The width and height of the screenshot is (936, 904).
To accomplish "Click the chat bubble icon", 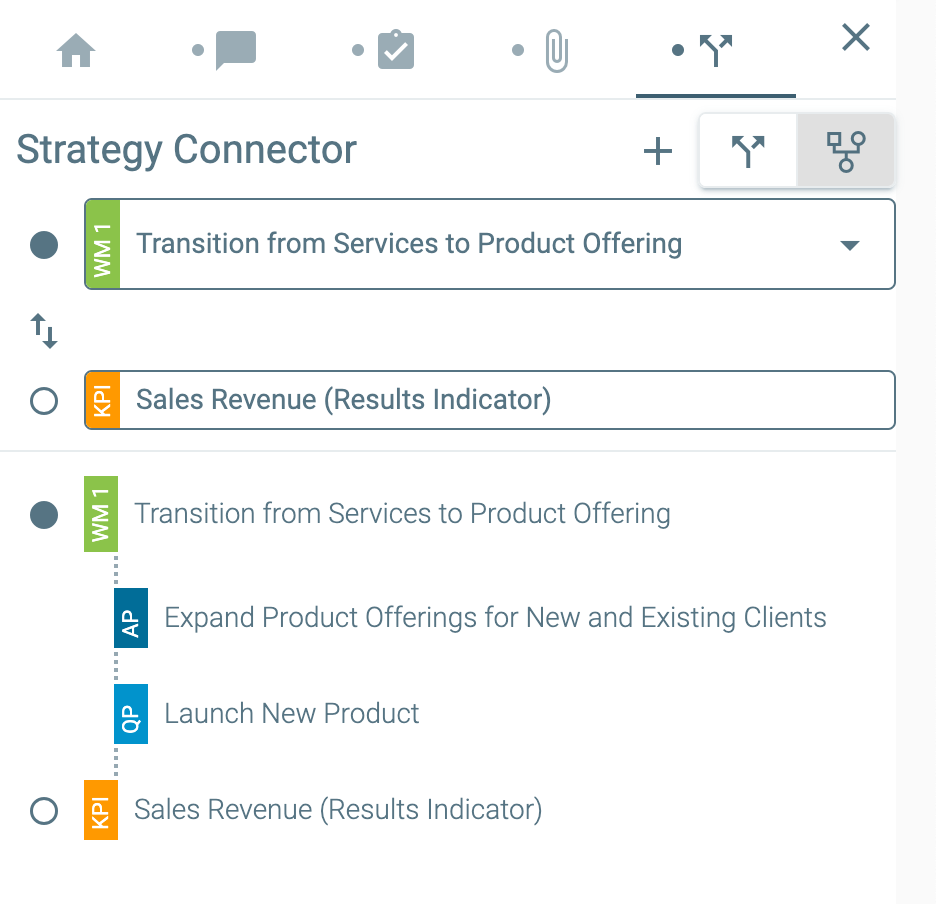I will tap(234, 49).
